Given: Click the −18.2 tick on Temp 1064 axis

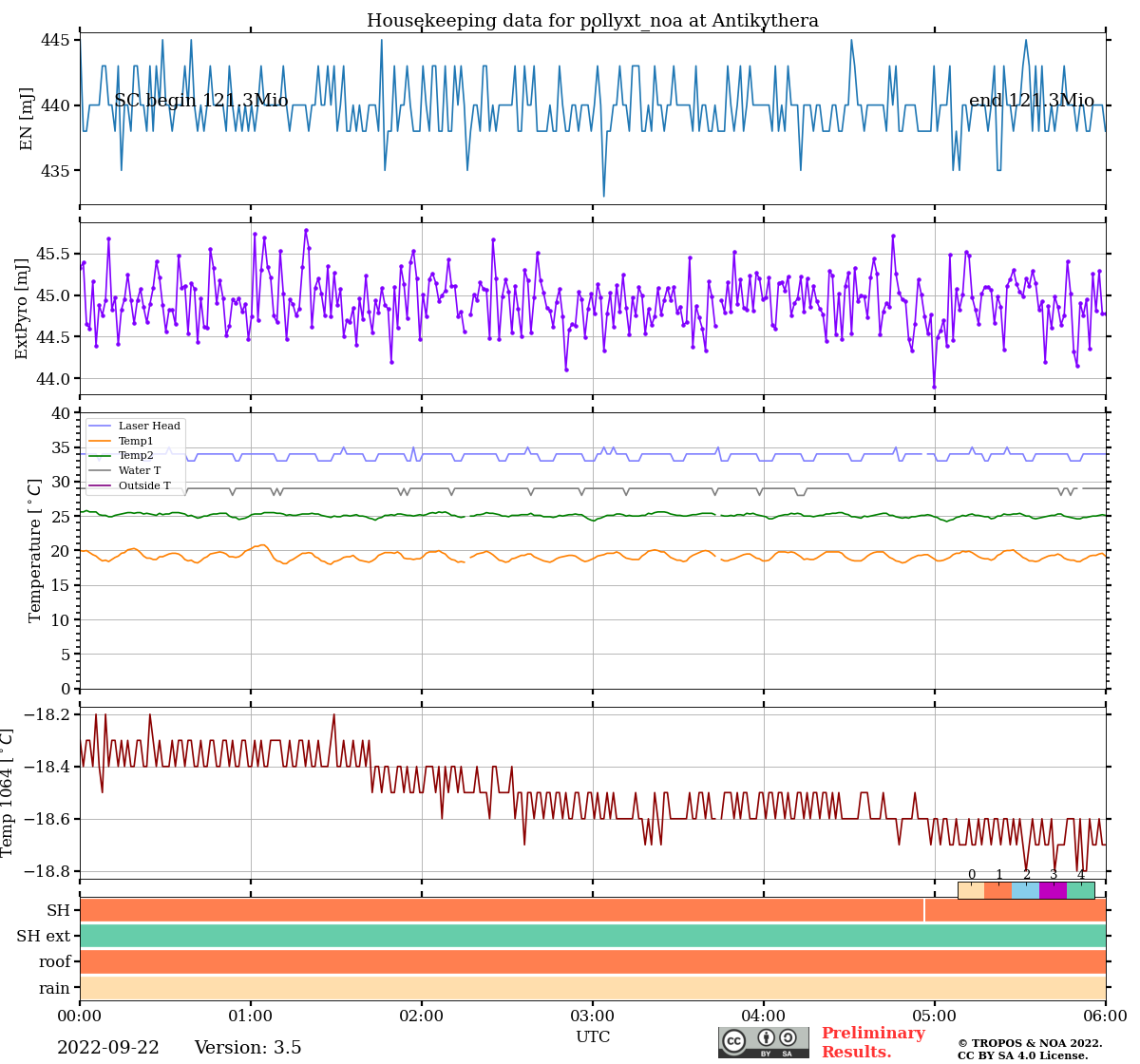Looking at the screenshot, I should [47, 714].
